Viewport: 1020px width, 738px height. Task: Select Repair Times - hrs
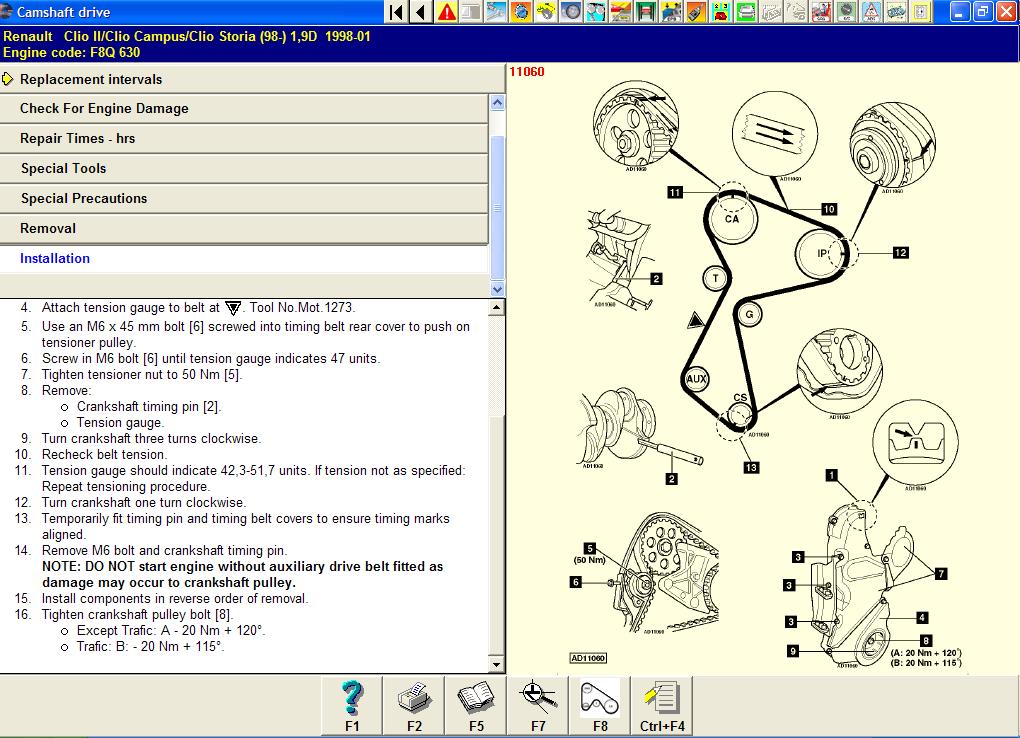point(244,139)
